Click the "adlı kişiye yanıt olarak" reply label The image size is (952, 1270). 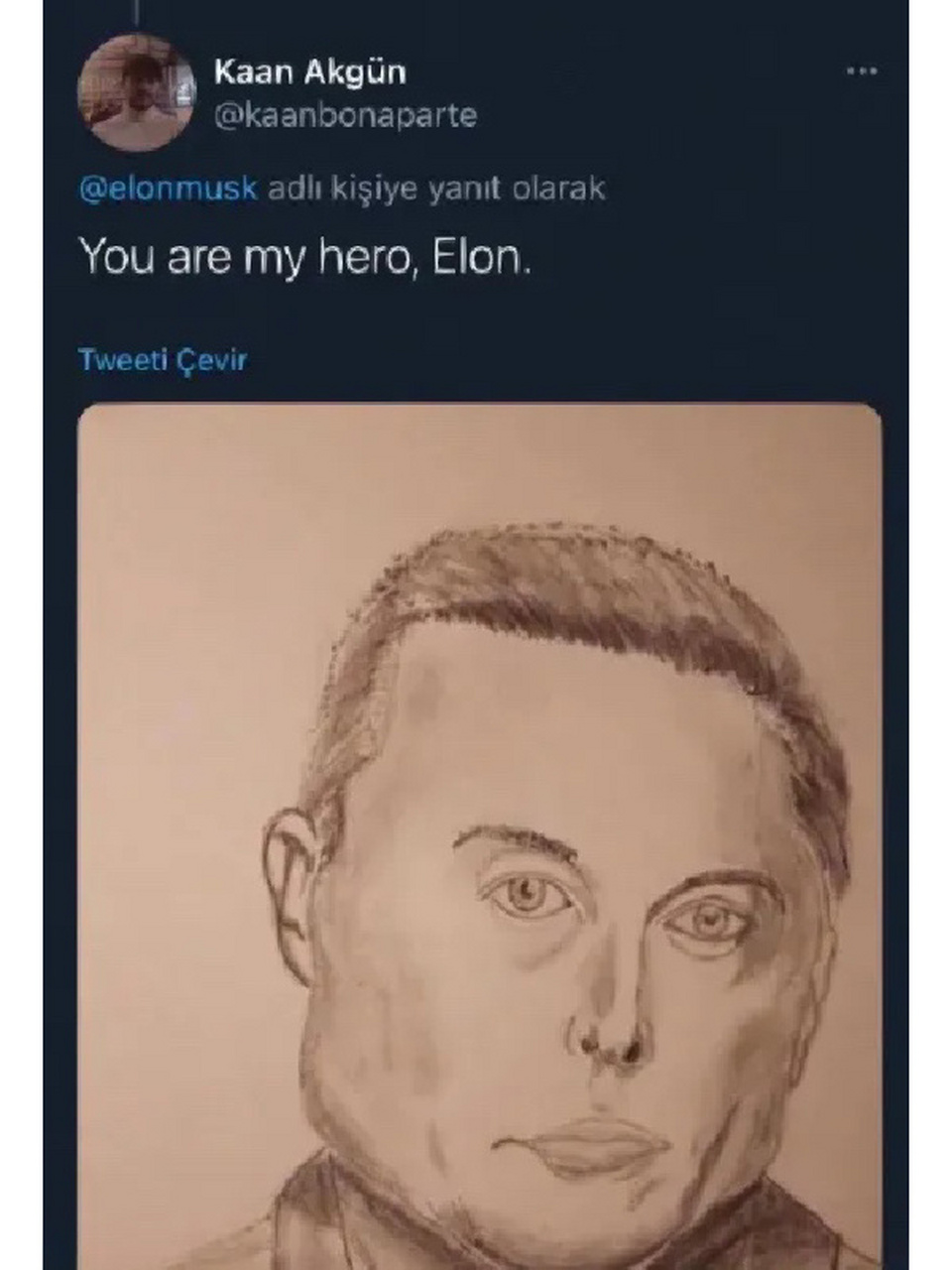click(436, 189)
